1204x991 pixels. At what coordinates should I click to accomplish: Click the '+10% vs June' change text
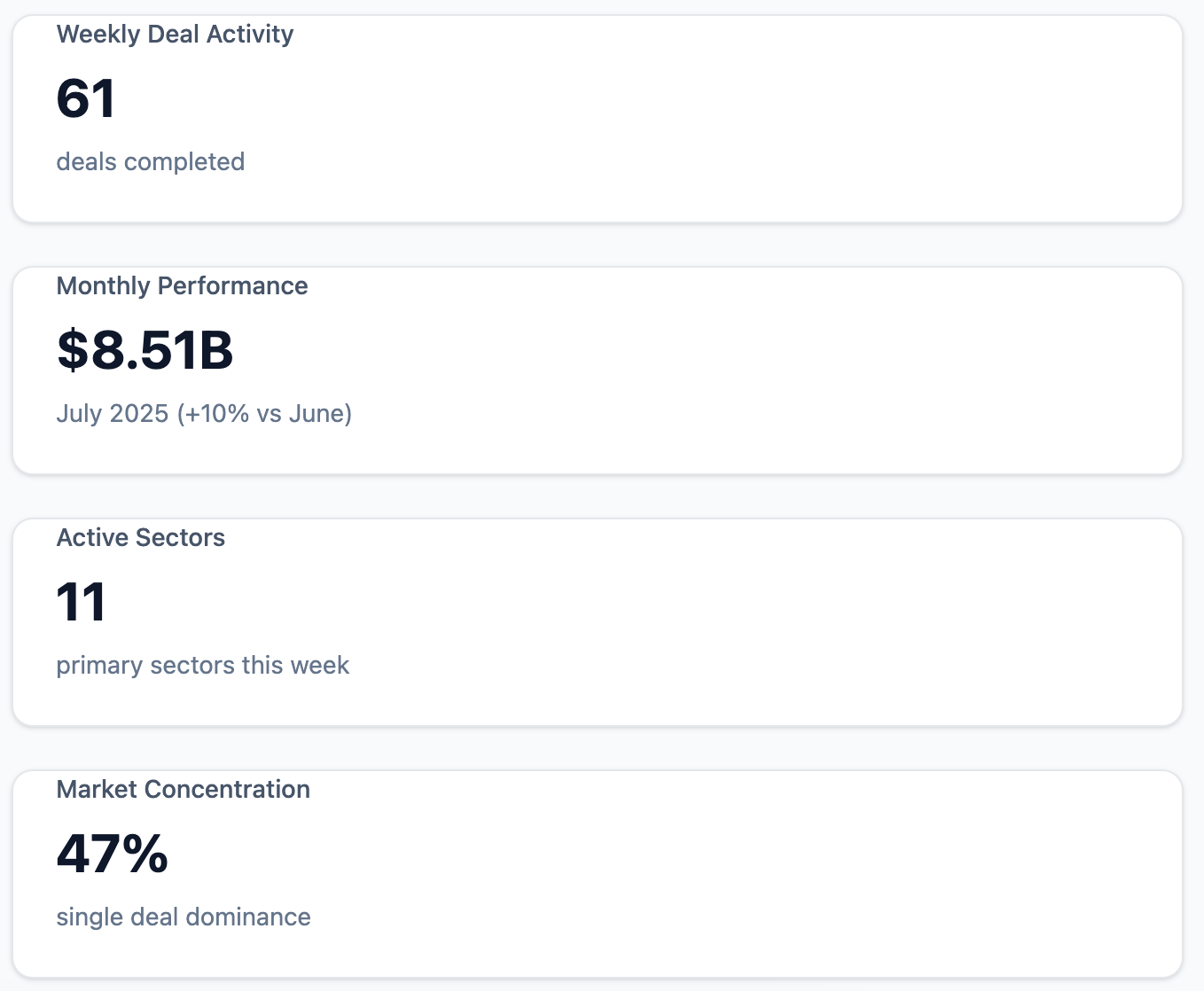[x=264, y=414]
